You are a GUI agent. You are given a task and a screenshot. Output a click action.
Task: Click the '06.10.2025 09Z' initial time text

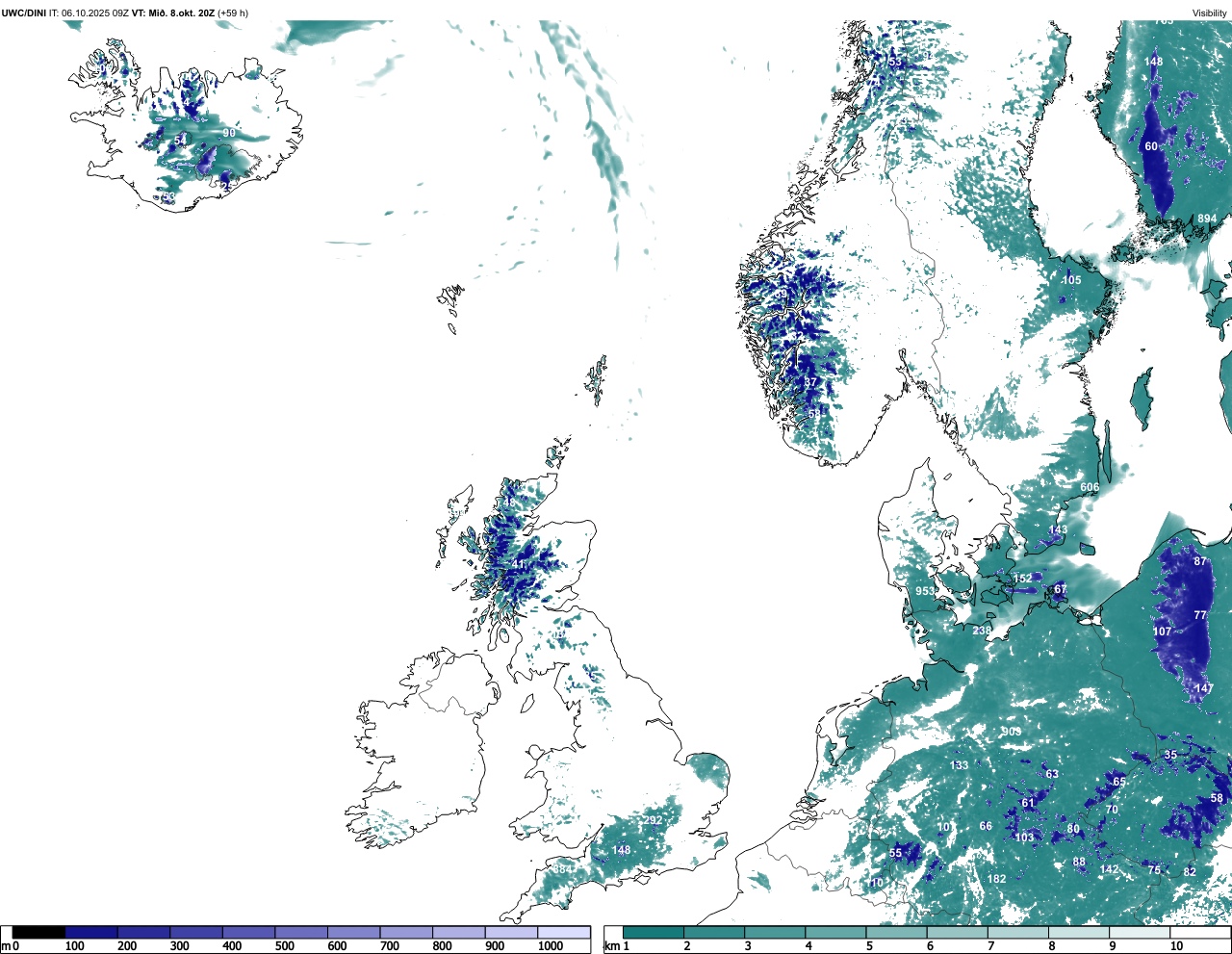click(x=95, y=13)
